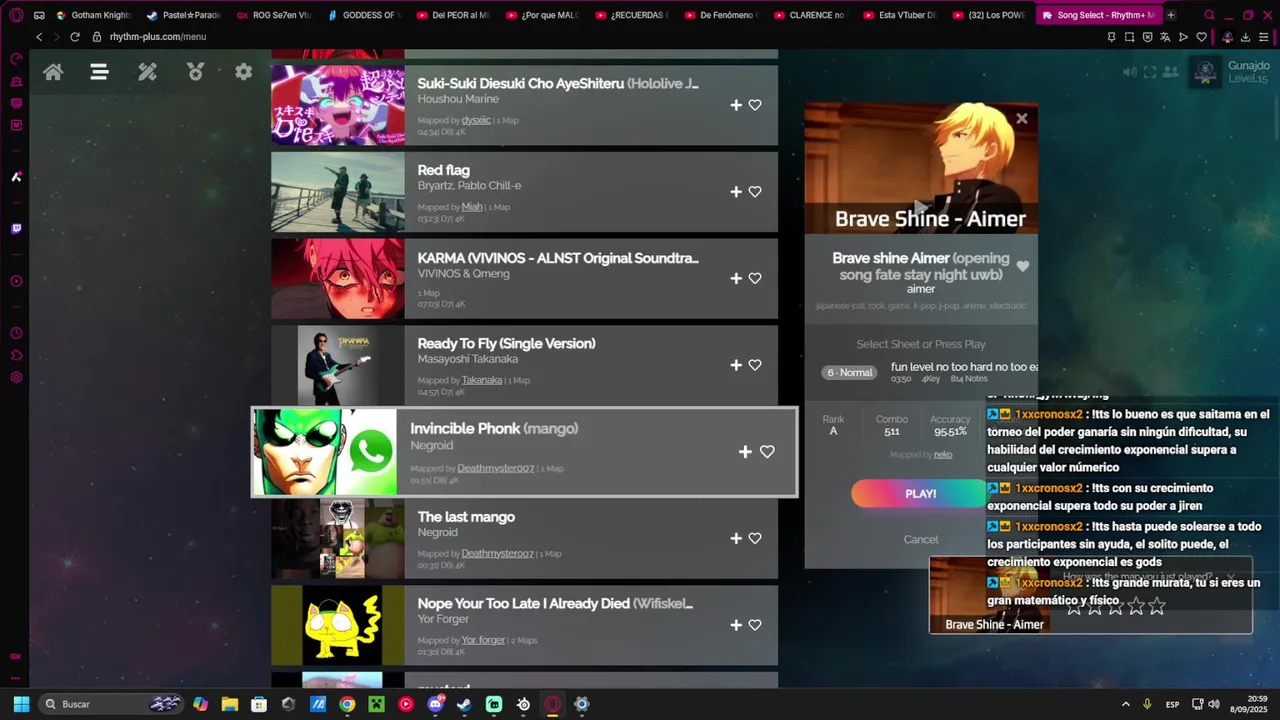This screenshot has height=720, width=1280.
Task: Select the Red flag song thumbnail
Action: (337, 192)
